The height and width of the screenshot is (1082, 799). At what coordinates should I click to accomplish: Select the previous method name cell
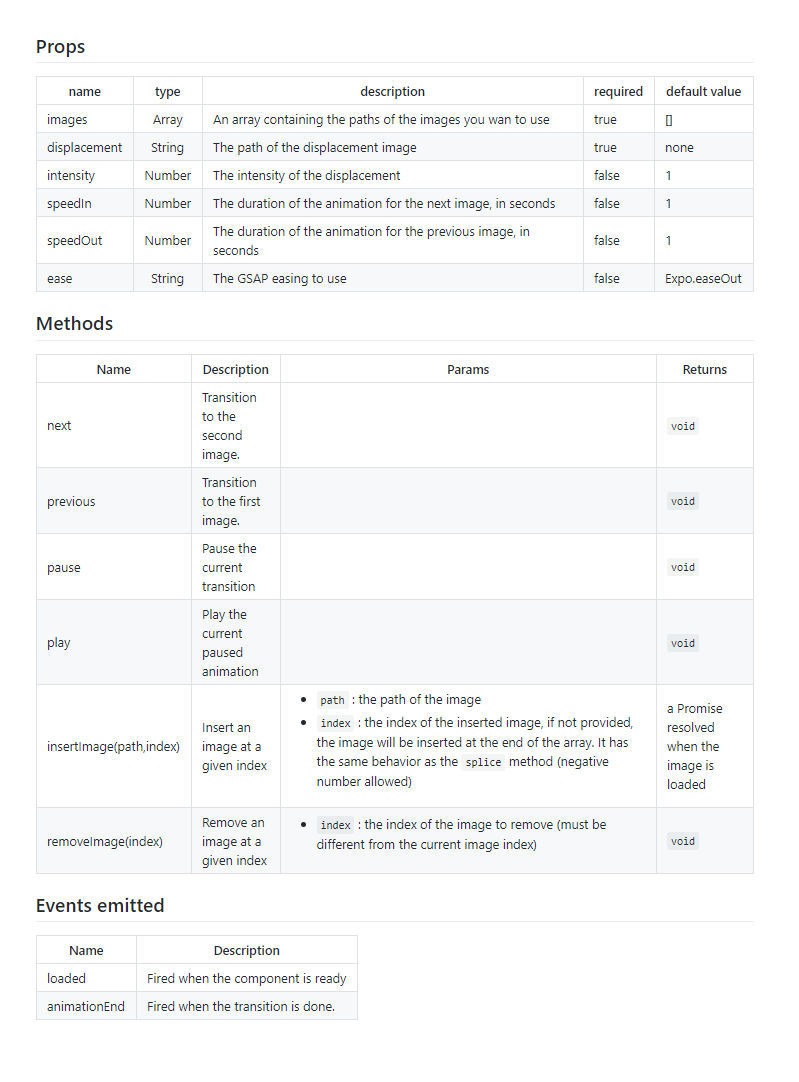pos(71,502)
